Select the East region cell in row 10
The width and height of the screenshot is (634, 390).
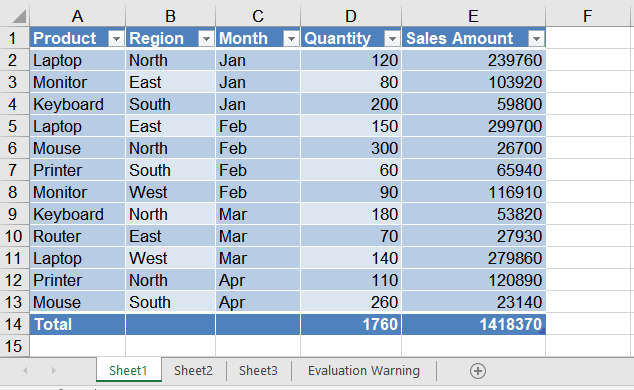[170, 236]
